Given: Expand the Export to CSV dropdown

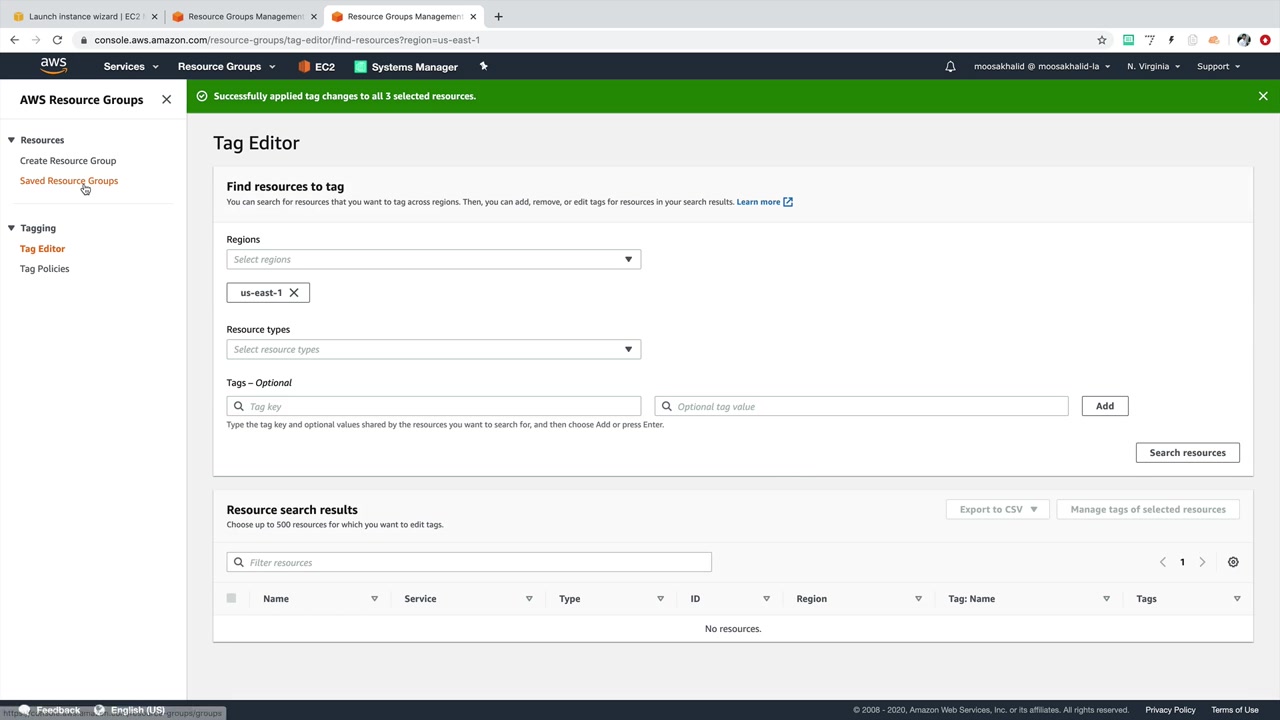Looking at the screenshot, I should point(998,510).
